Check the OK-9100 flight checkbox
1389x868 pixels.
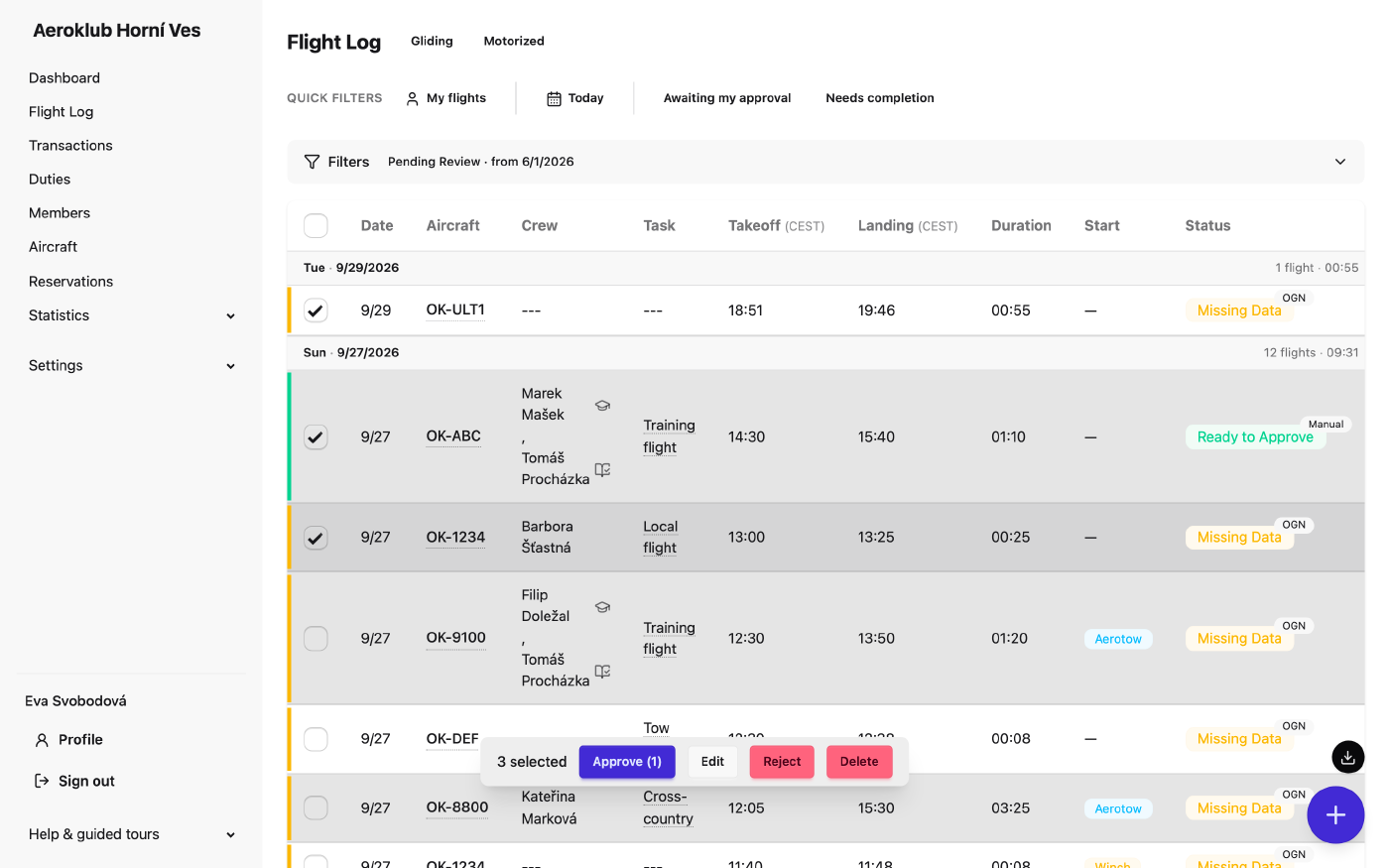[x=316, y=639]
